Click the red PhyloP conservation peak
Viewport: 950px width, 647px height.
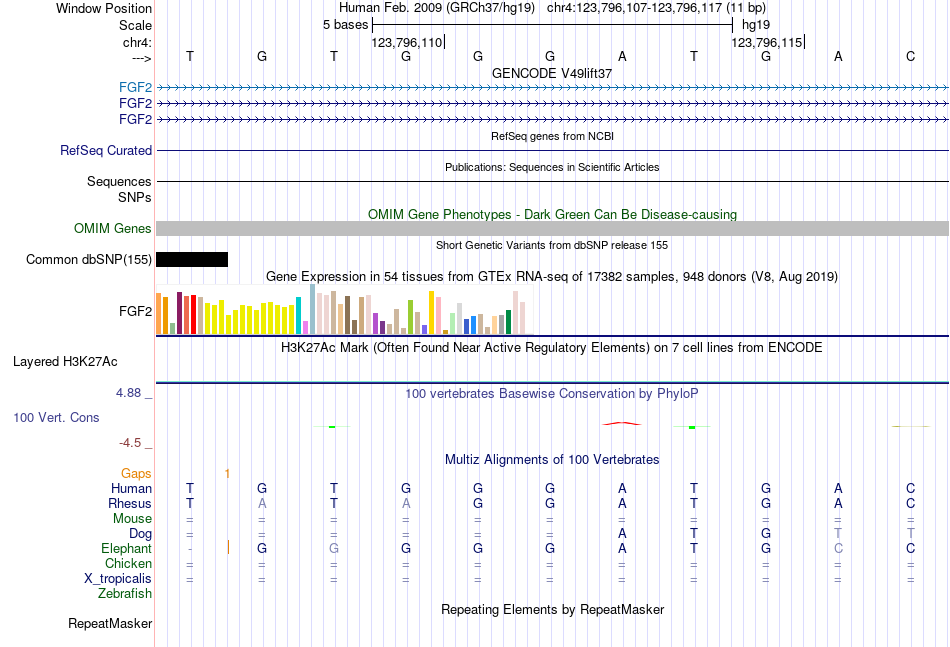click(622, 423)
